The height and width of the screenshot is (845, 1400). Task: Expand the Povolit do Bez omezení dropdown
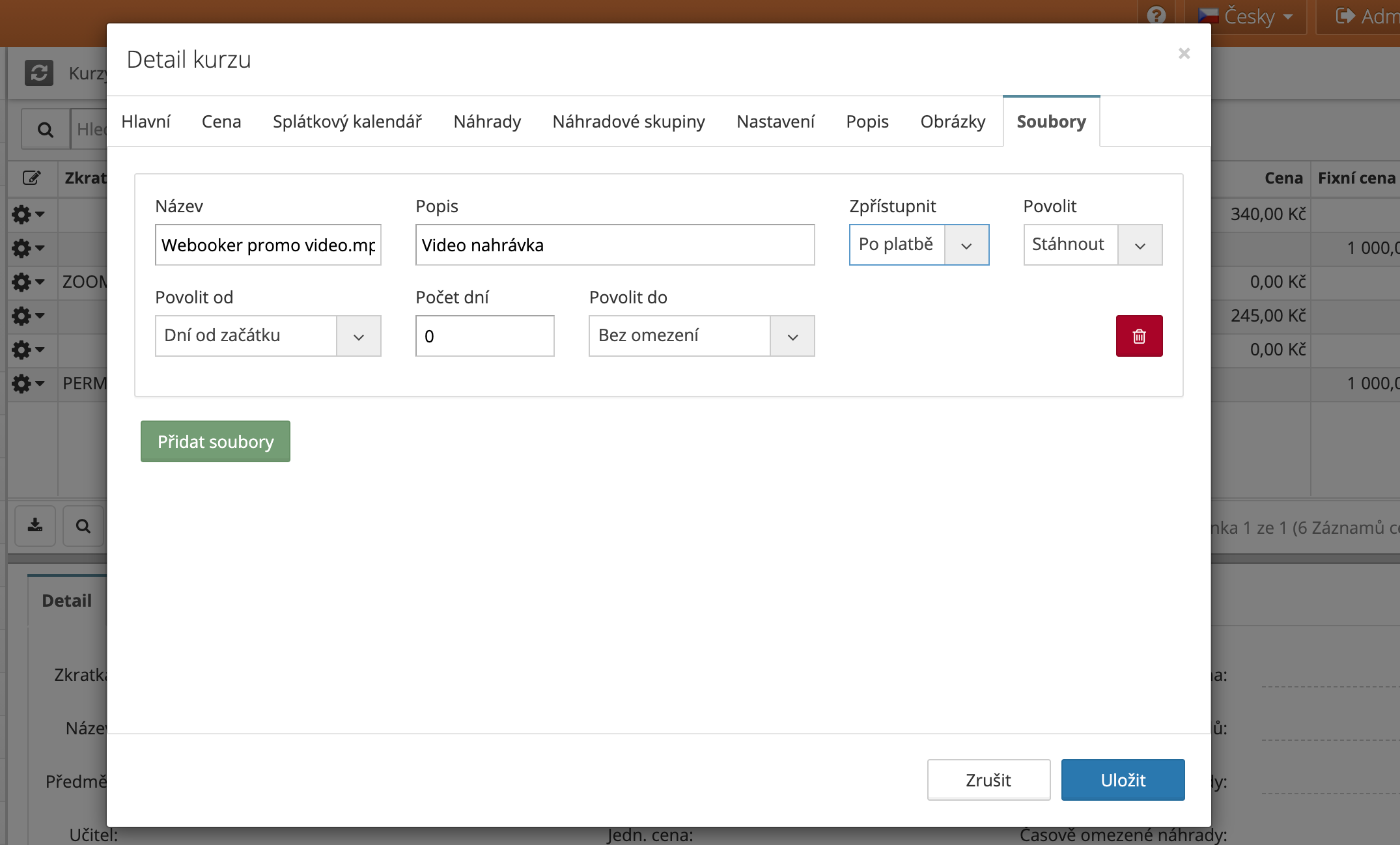[x=701, y=336]
